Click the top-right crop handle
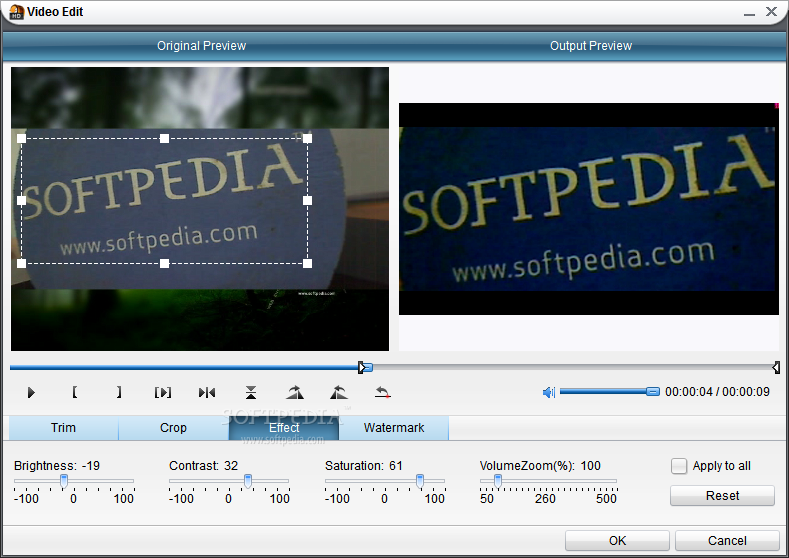Viewport: 789px width, 558px height. (307, 138)
